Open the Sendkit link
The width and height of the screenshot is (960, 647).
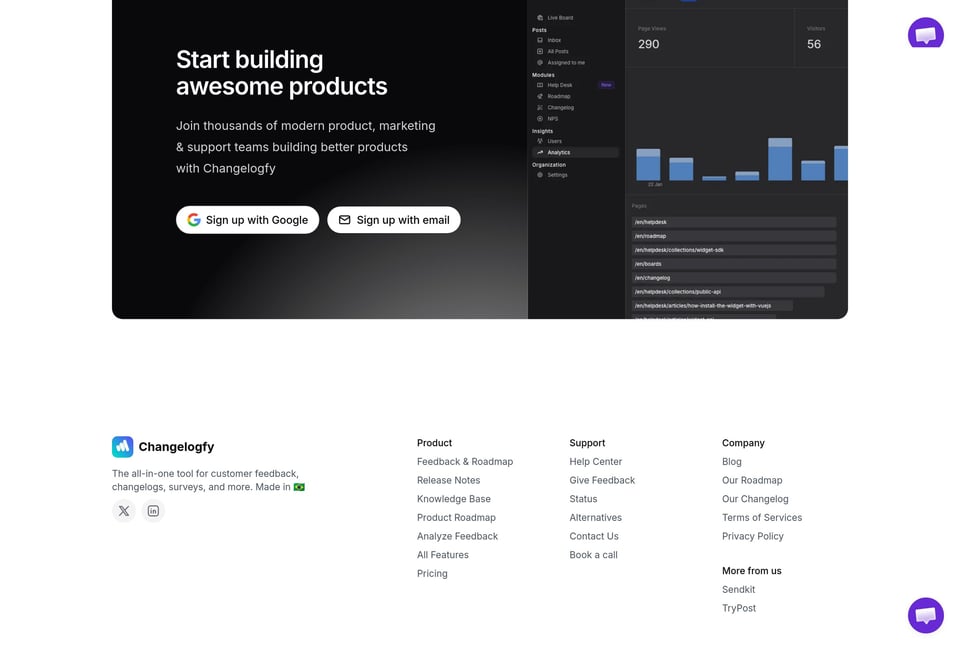coord(738,589)
